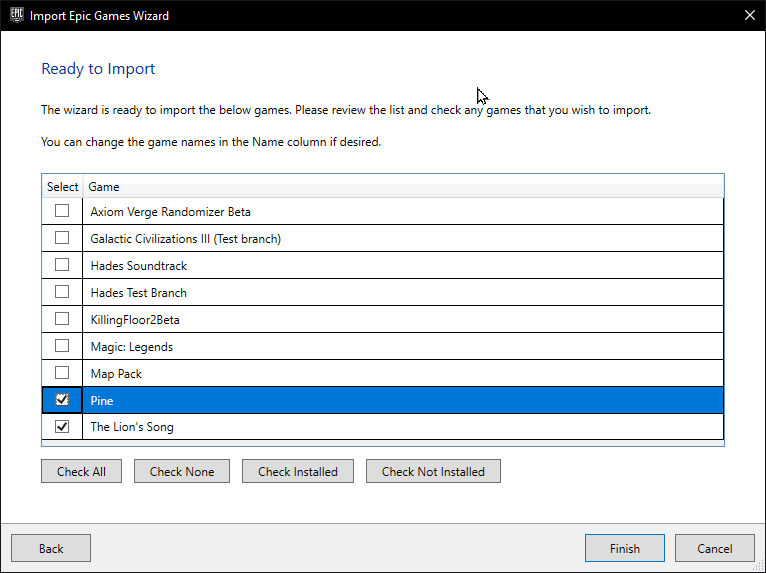The image size is (766, 573).
Task: Go Back to the previous wizard step
Action: (51, 548)
